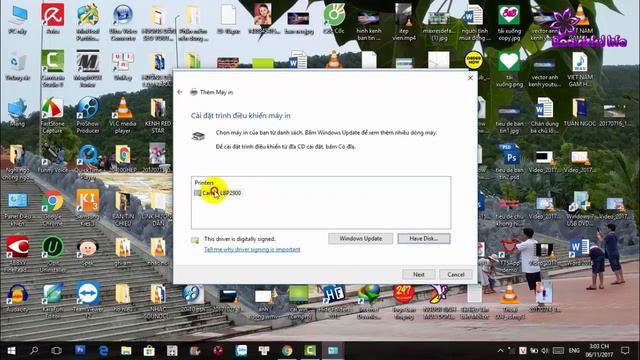Viewport: 640px width, 360px height.
Task: Close the Thêm Máy in dialog
Action: [470, 78]
